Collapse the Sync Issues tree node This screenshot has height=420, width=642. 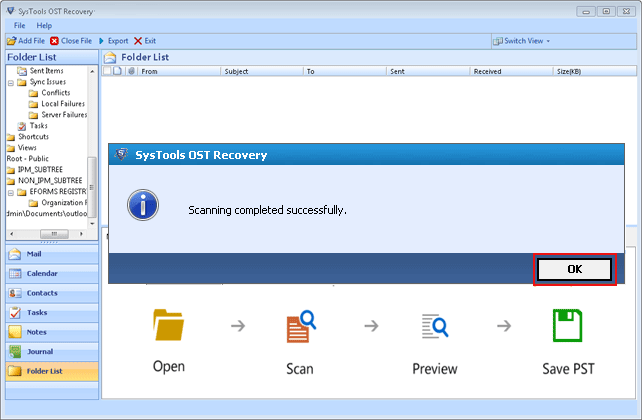pos(11,83)
